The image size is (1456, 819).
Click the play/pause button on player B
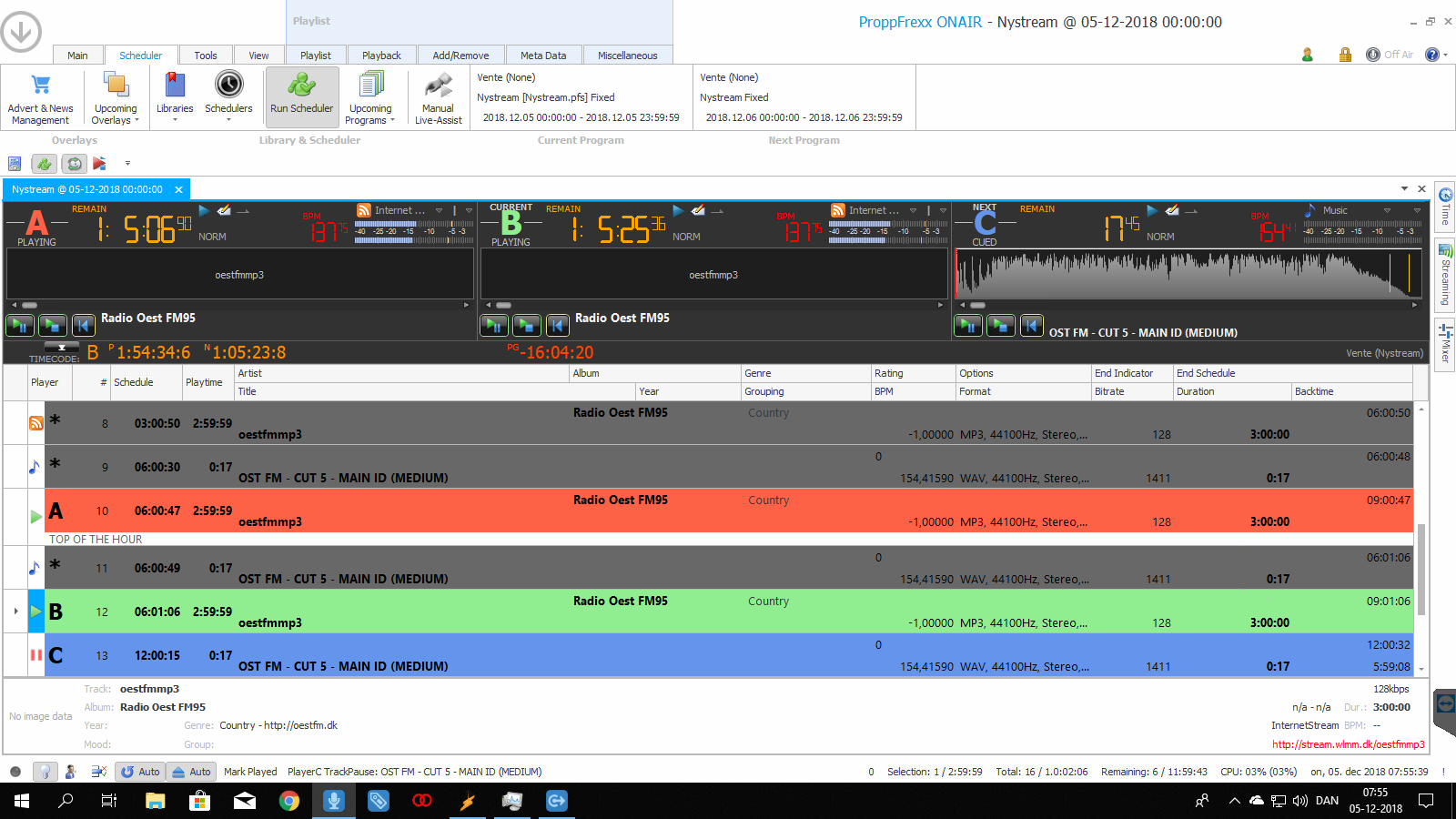494,324
